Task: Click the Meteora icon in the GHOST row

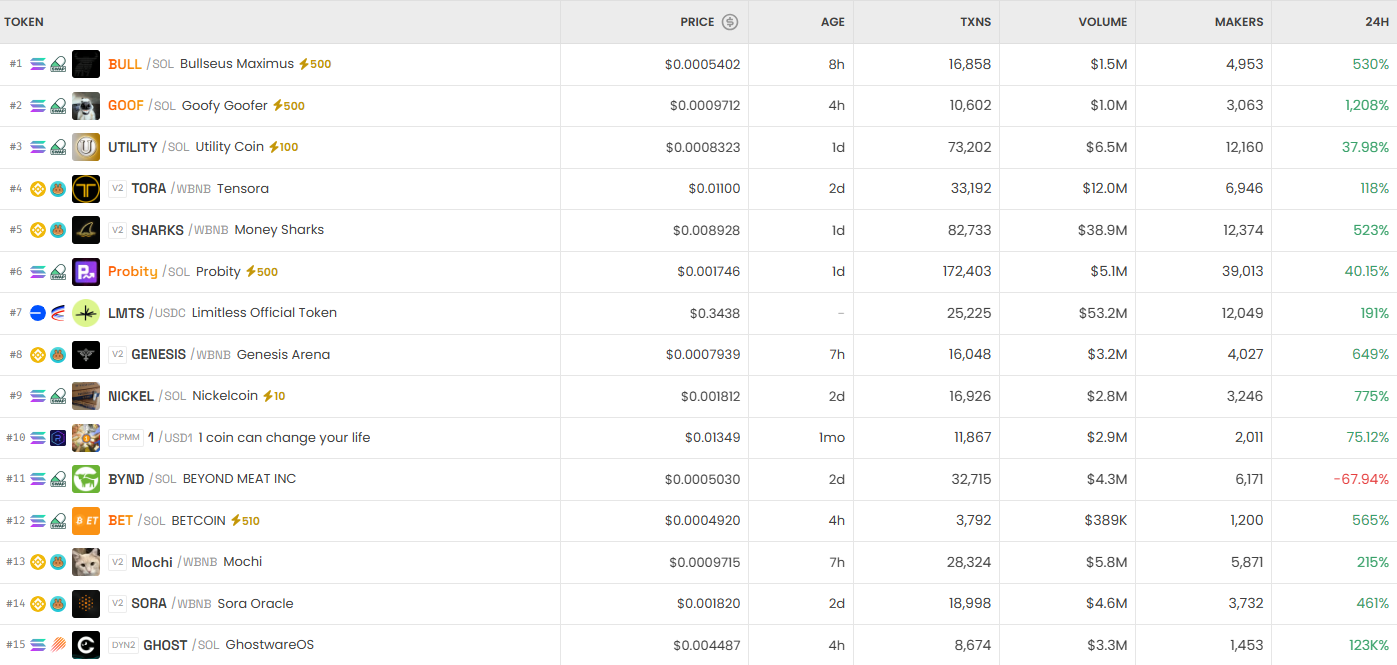Action: coord(58,645)
